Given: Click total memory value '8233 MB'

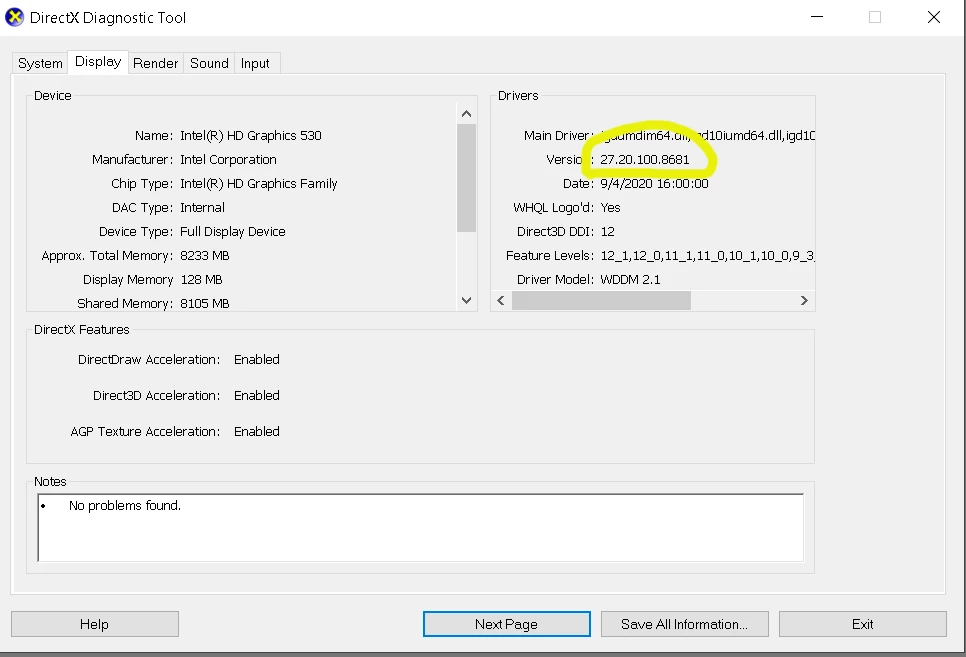Looking at the screenshot, I should click(205, 256).
